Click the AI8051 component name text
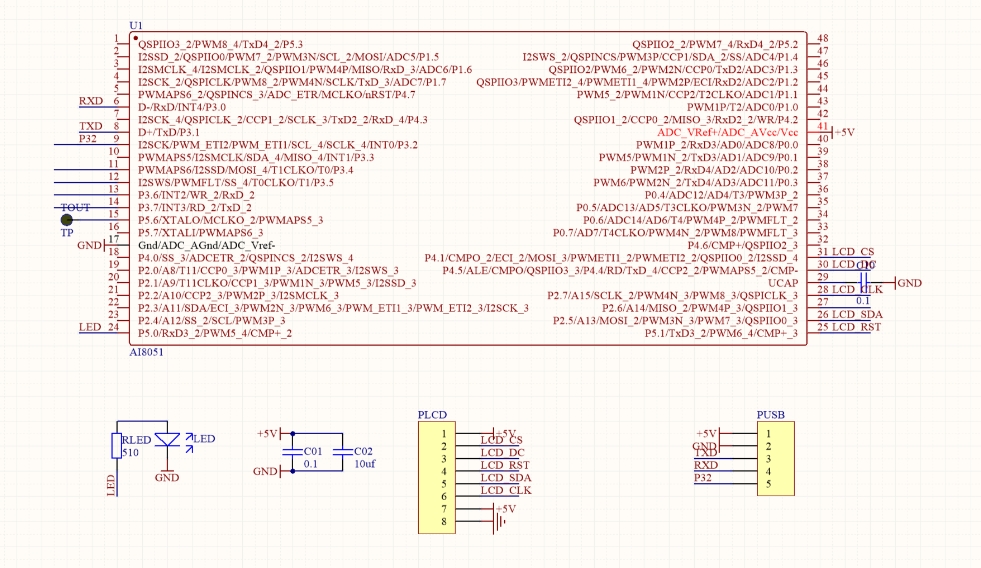981x568 pixels. click(x=149, y=353)
